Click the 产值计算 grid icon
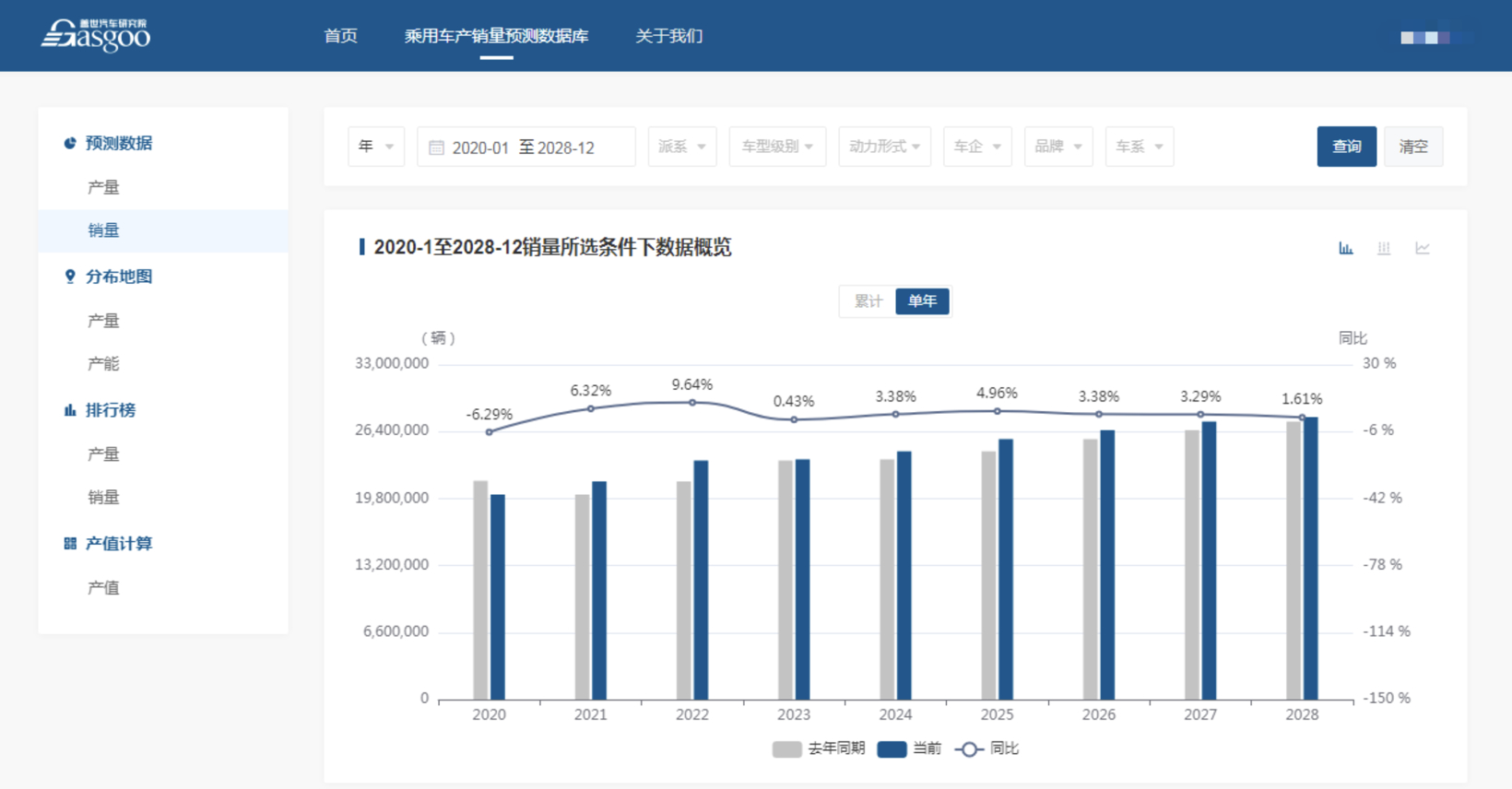This screenshot has height=789, width=1512. pos(69,544)
